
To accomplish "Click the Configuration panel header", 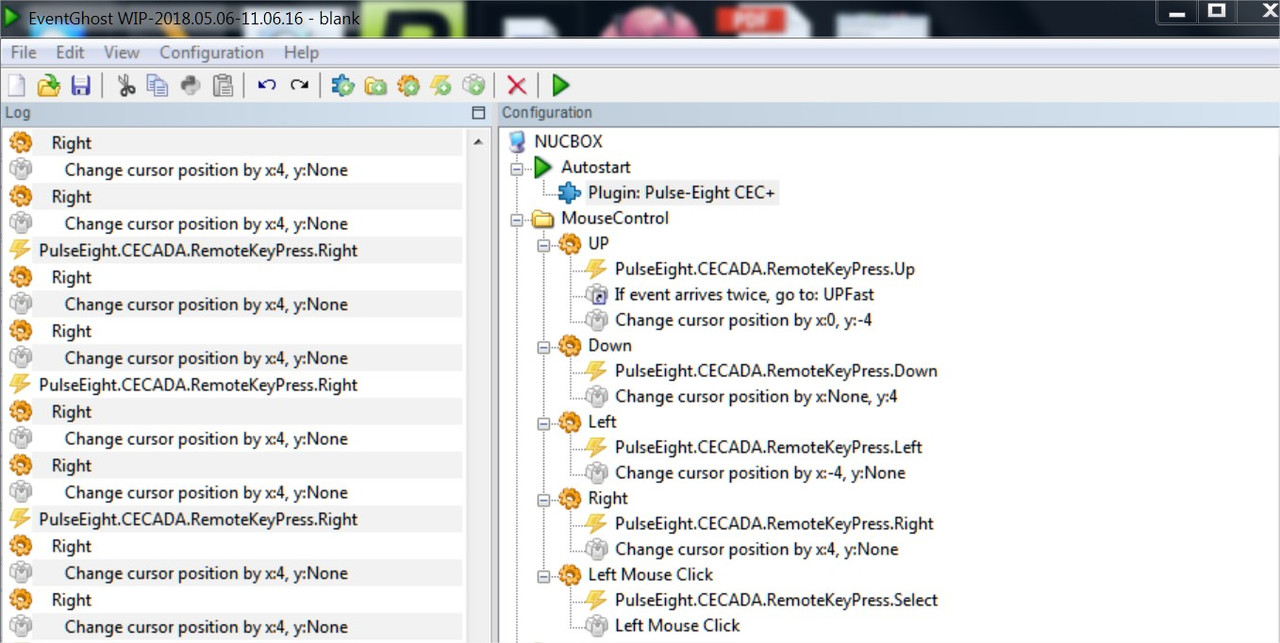I will [x=889, y=113].
